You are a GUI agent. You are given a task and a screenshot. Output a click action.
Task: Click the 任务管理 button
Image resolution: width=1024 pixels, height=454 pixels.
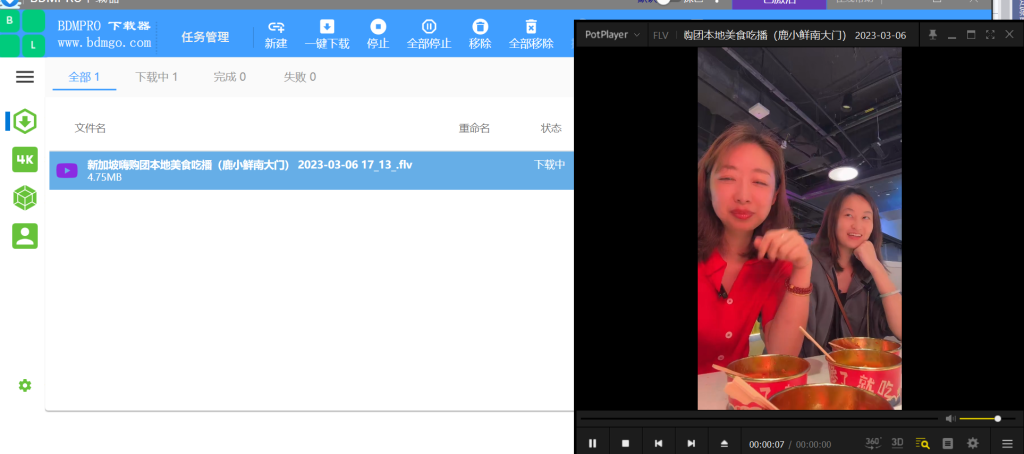click(x=205, y=37)
